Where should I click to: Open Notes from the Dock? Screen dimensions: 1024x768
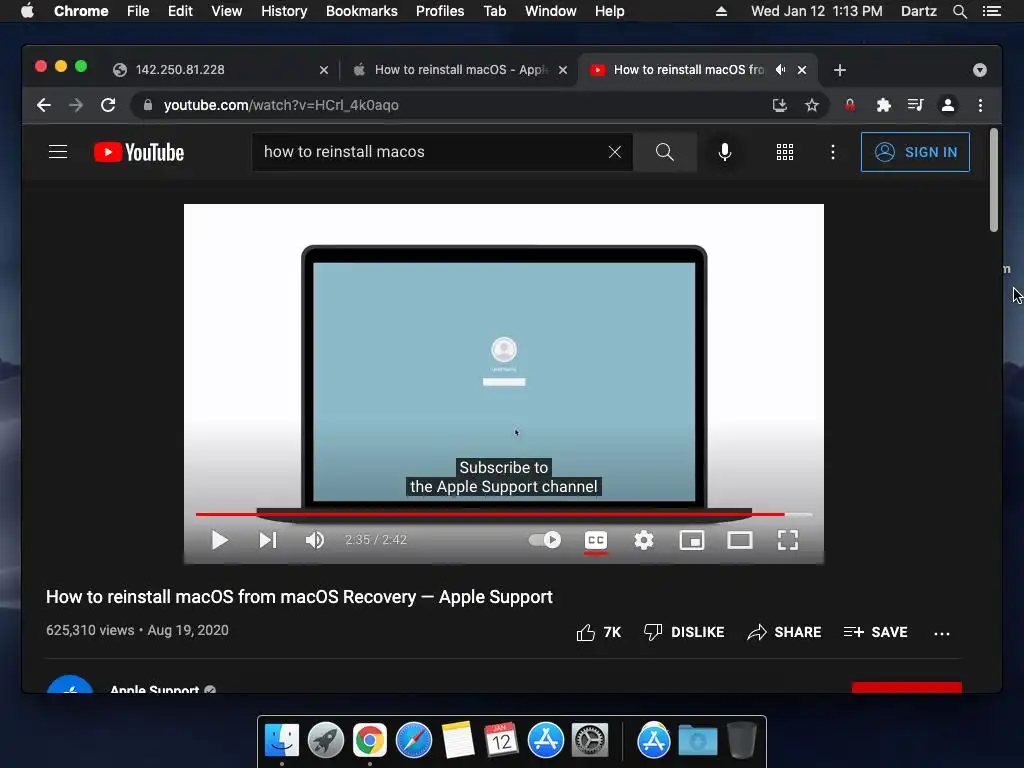tap(458, 741)
